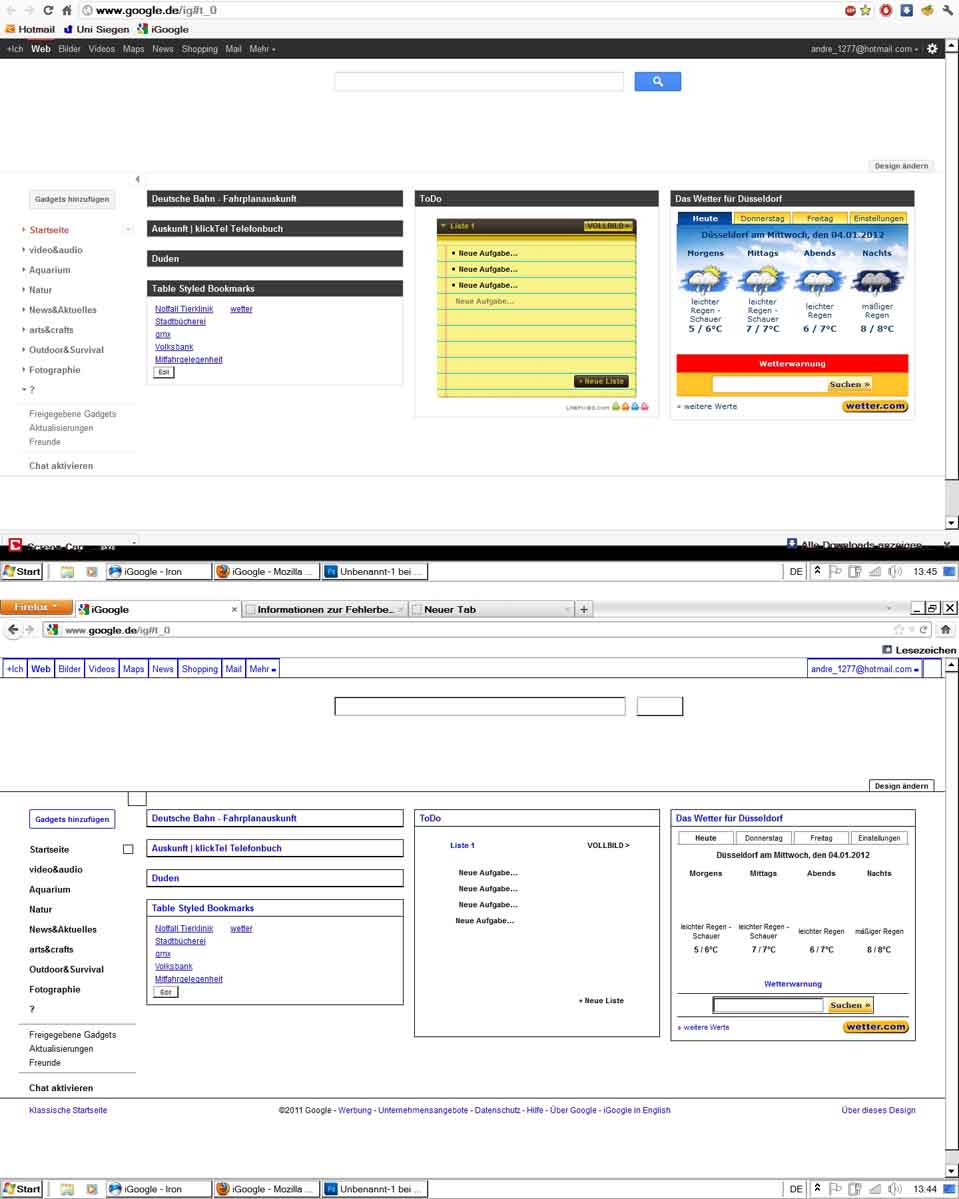This screenshot has height=1199, width=959.
Task: Click Wetterwarnung red banner in Iron
Action: click(x=792, y=363)
